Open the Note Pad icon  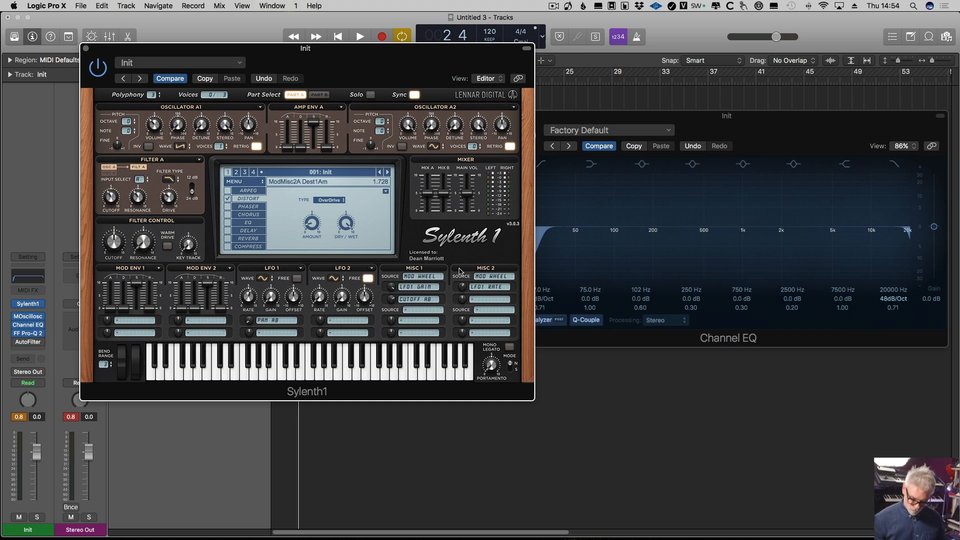(910, 37)
